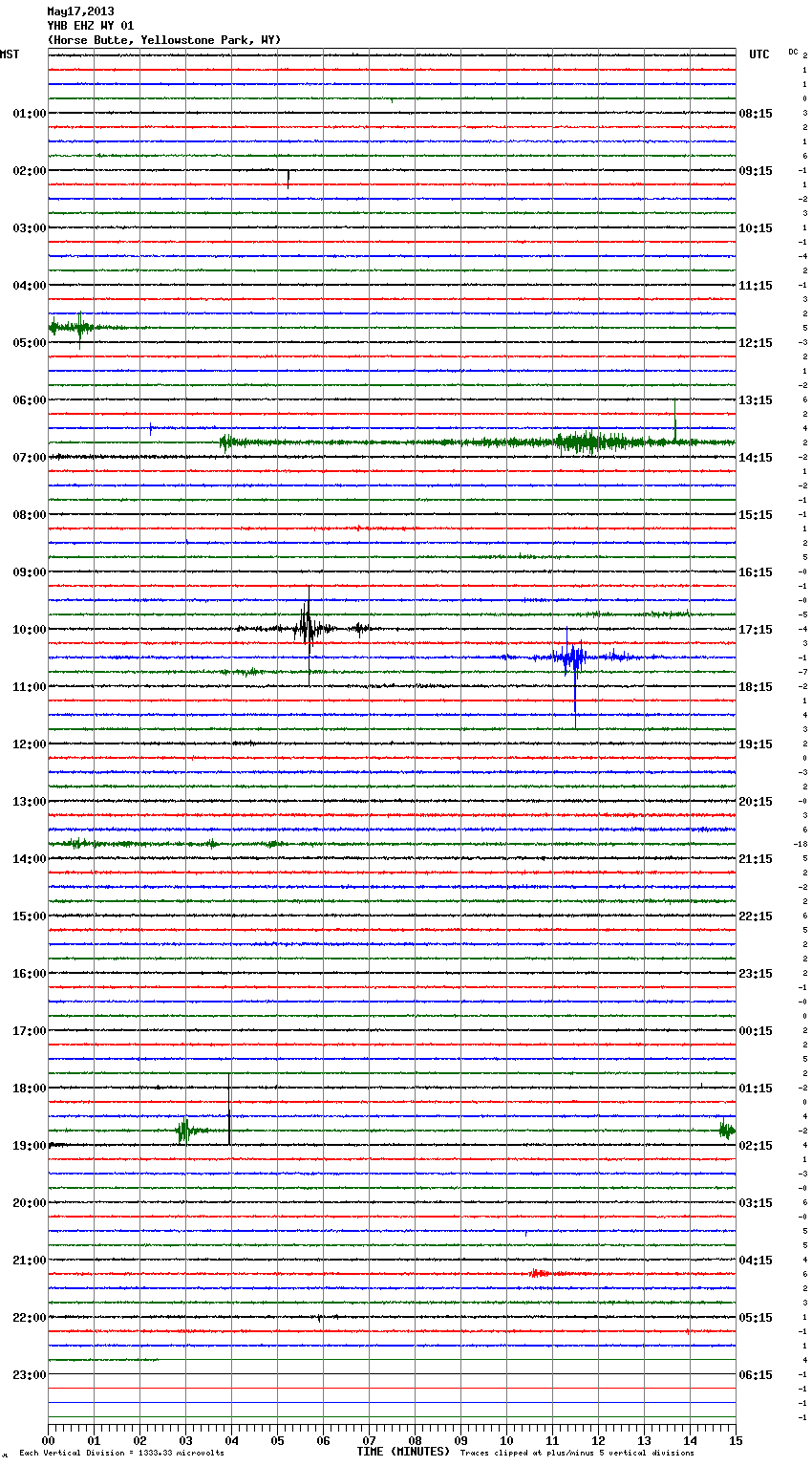
Task: Select the 01:00 MST time label
Action: (30, 114)
